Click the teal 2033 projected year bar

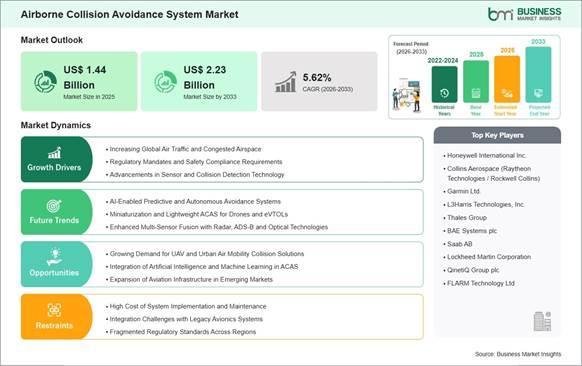tap(538, 75)
